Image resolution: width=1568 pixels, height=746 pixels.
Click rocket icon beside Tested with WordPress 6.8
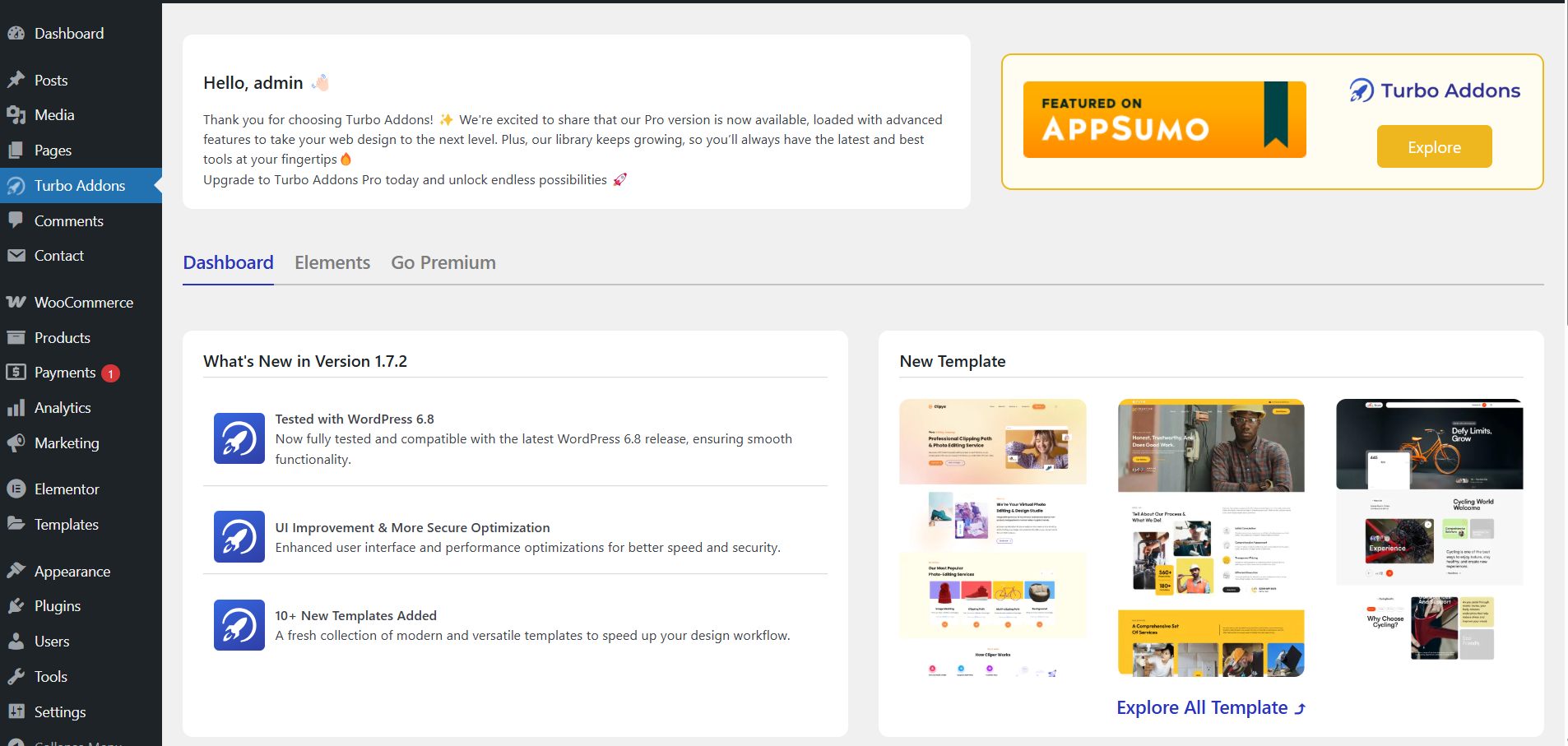tap(239, 438)
